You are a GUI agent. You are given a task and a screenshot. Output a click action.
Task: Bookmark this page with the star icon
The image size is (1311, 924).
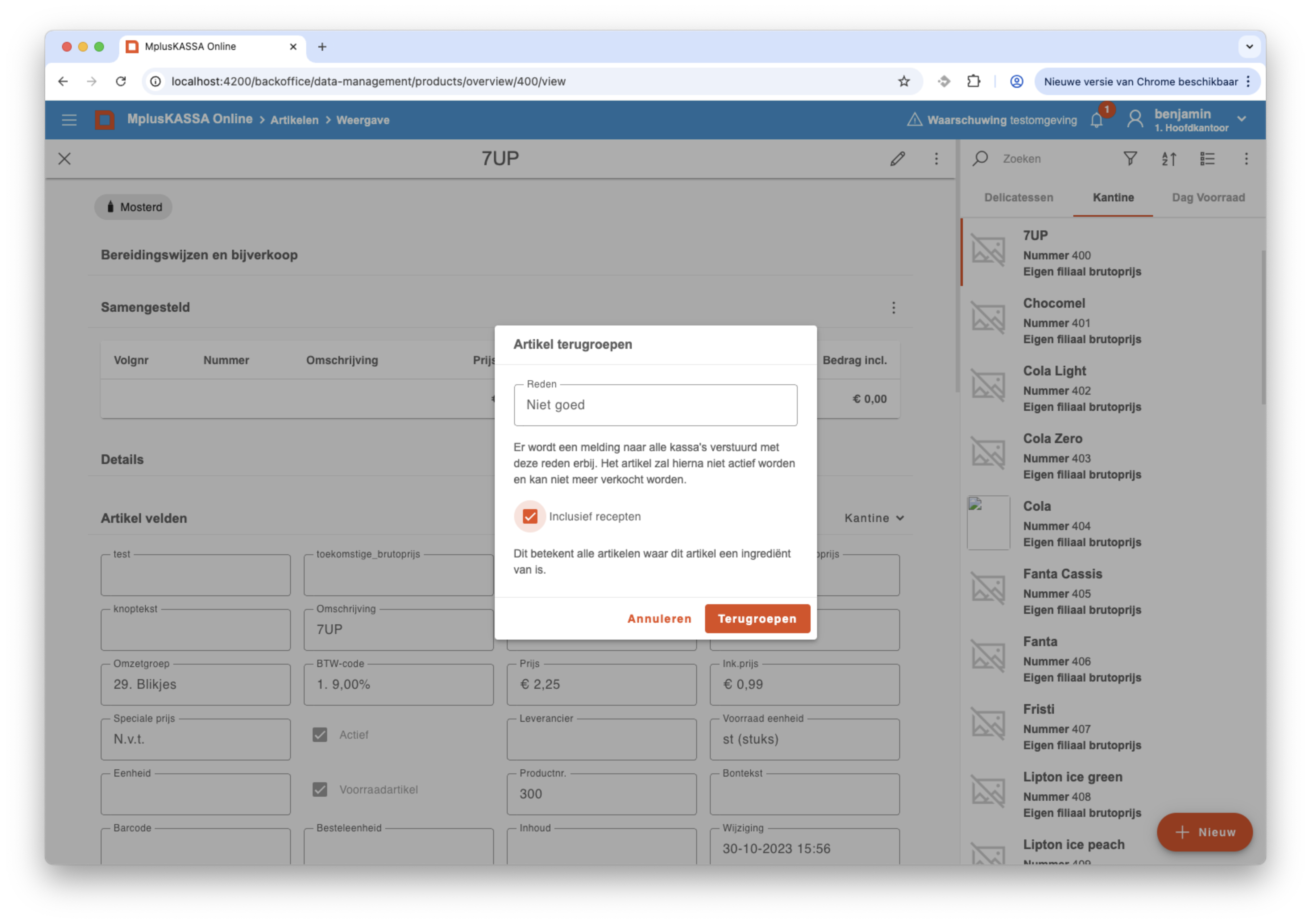point(904,81)
